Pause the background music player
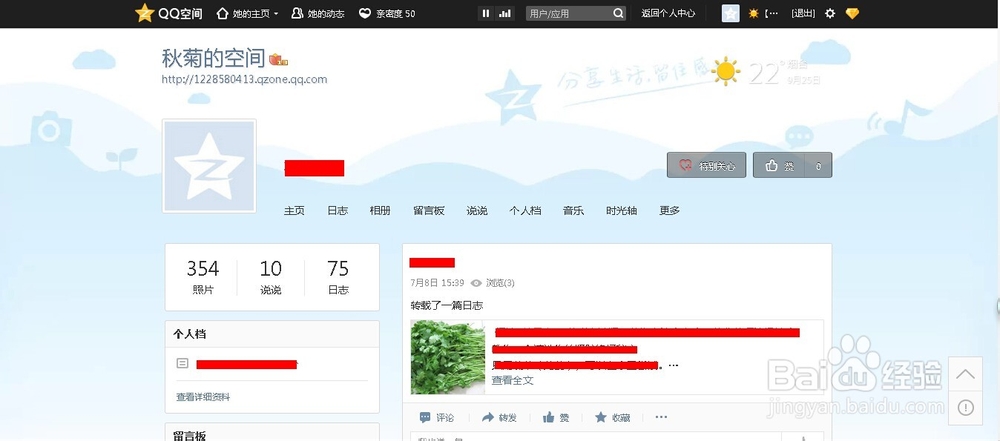 [486, 13]
